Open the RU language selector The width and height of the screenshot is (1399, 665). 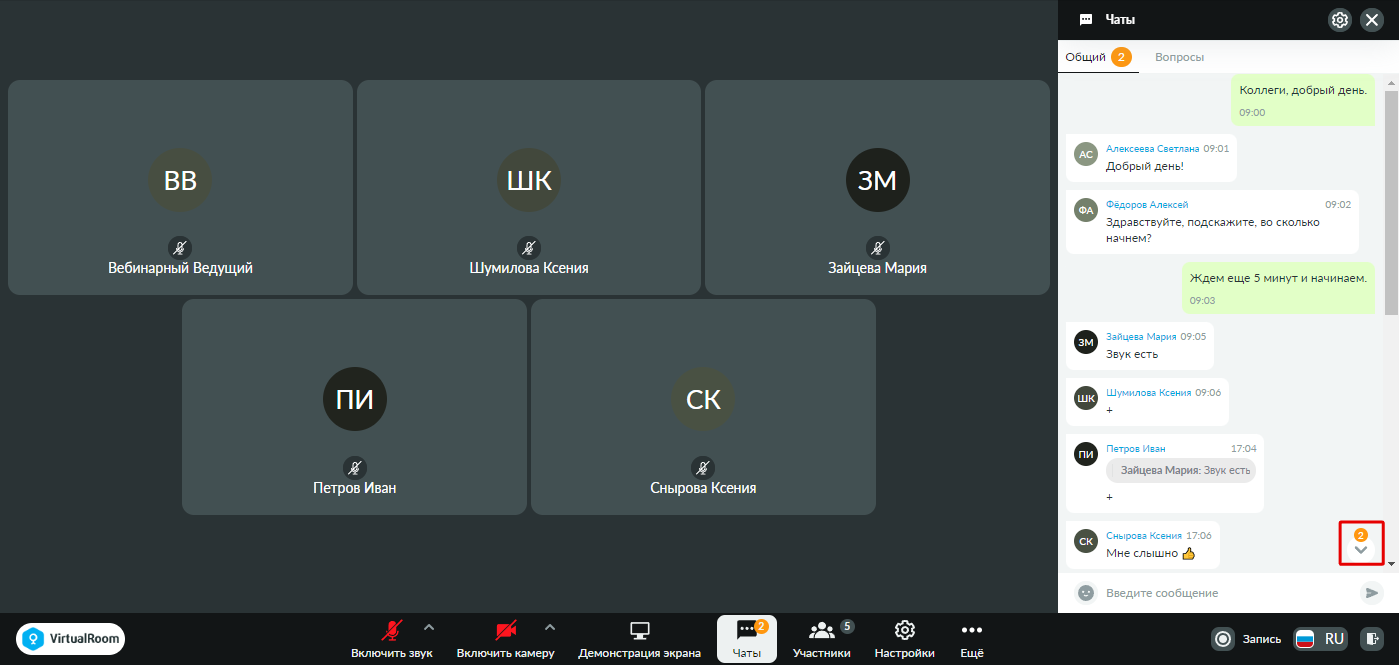[x=1321, y=638]
